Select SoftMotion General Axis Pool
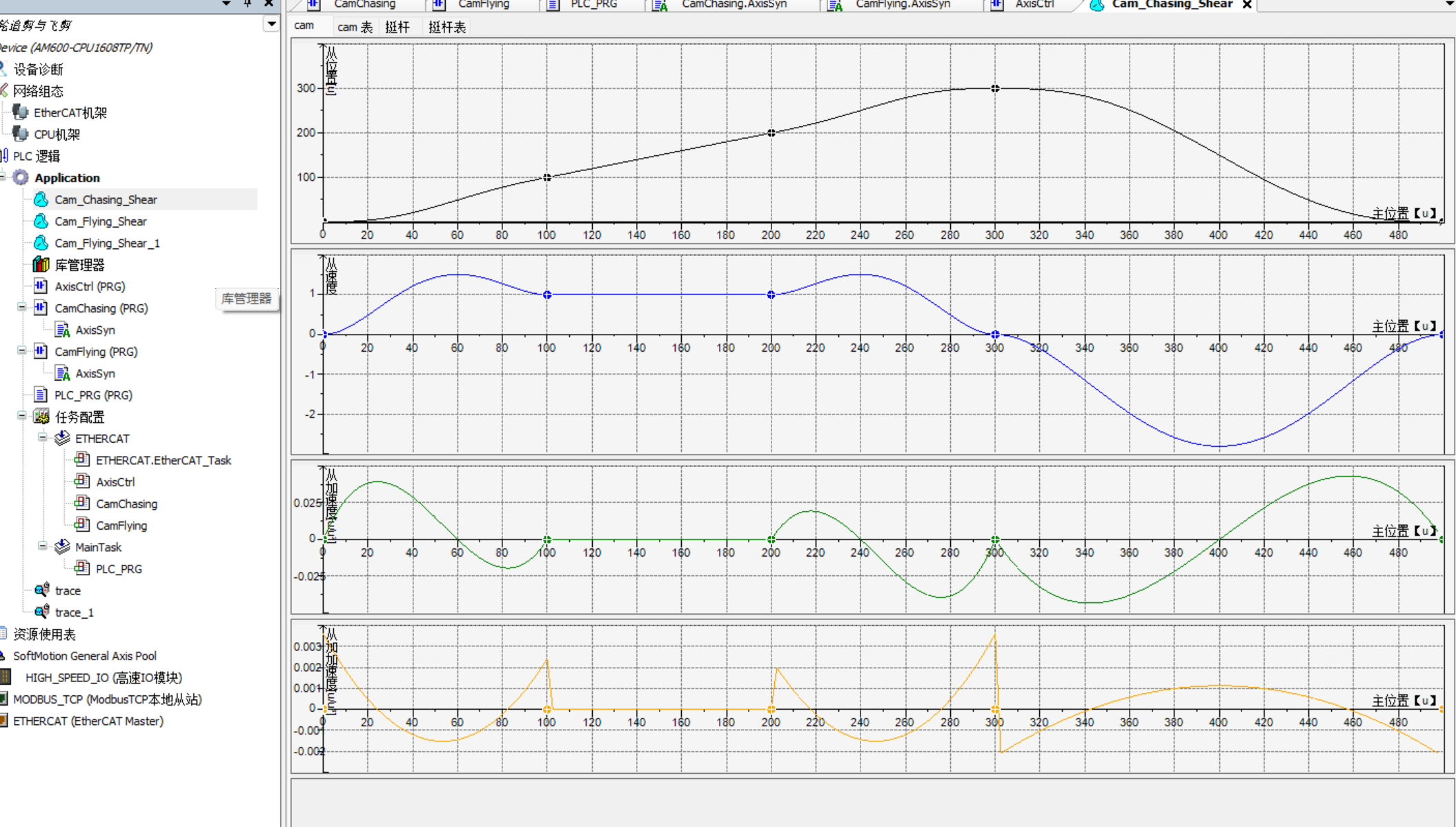This screenshot has width=1456, height=827. click(x=85, y=656)
